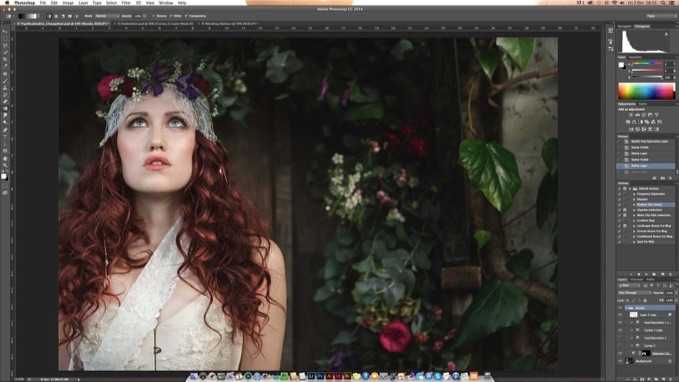Add a Curves adjustment
Viewport: 679px width, 382px height.
coord(644,115)
